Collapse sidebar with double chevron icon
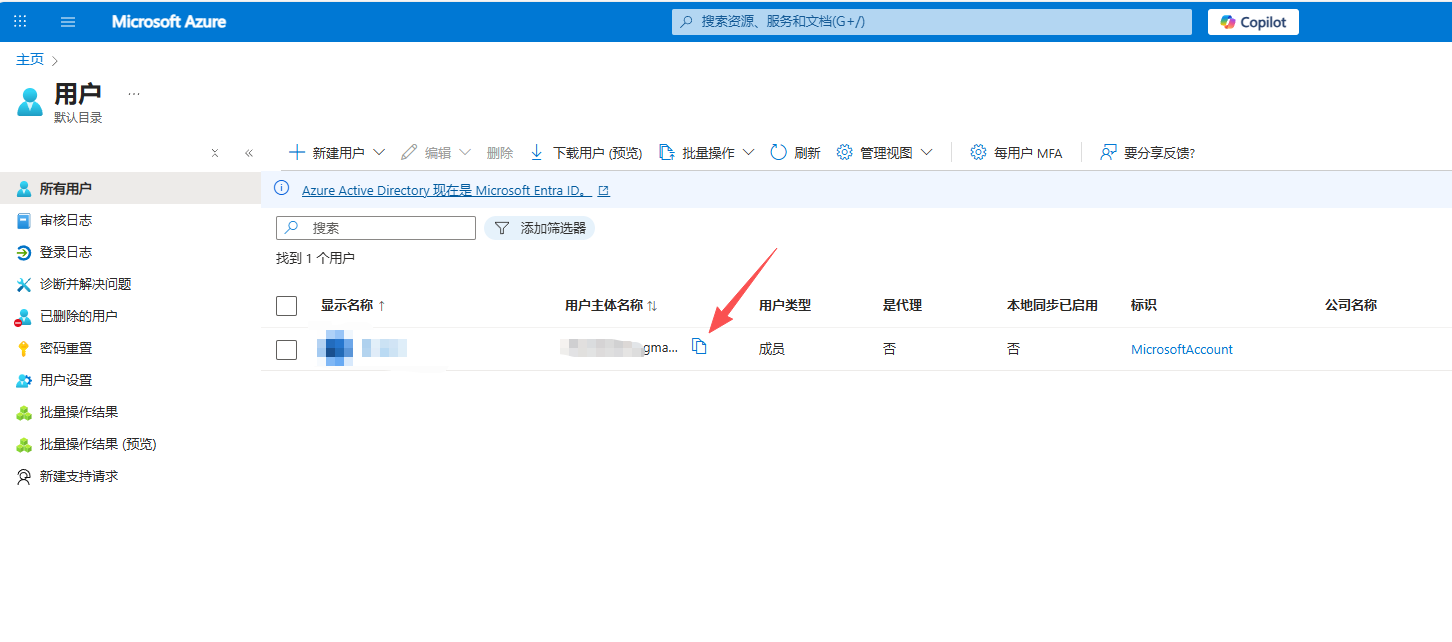This screenshot has width=1452, height=642. tap(249, 153)
